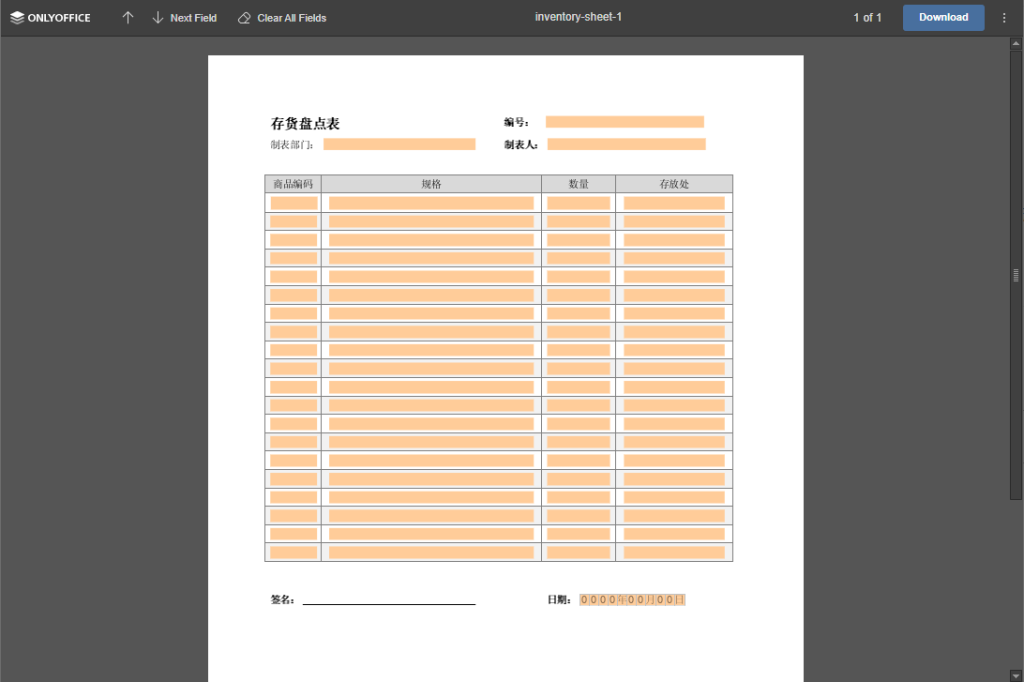Image resolution: width=1024 pixels, height=682 pixels.
Task: Click the first 规格 specification cell
Action: pyautogui.click(x=432, y=202)
